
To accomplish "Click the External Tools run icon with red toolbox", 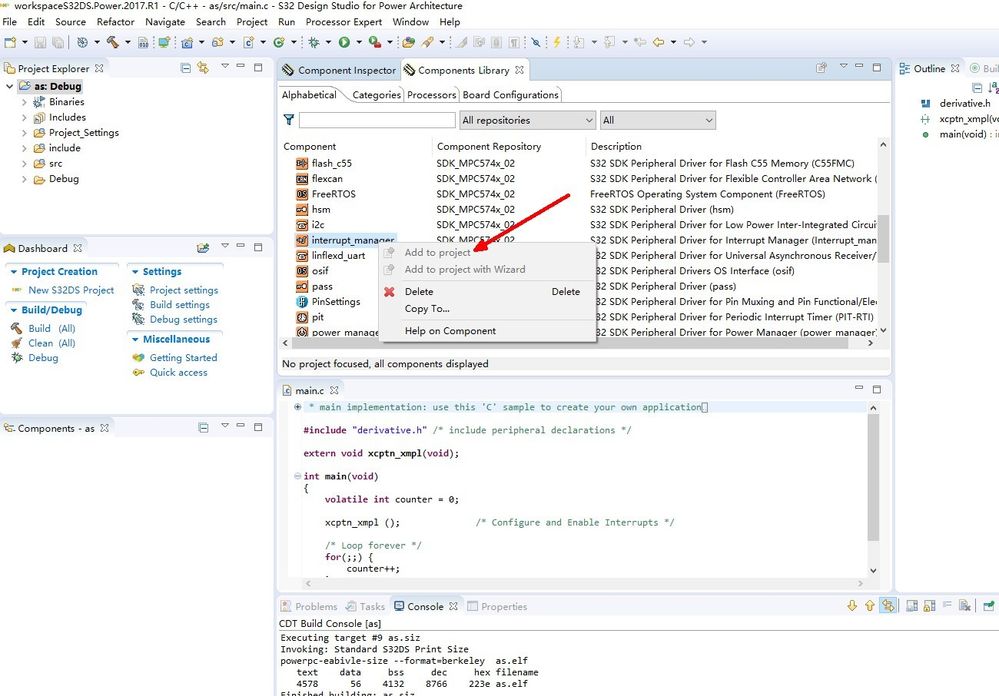I will point(375,42).
